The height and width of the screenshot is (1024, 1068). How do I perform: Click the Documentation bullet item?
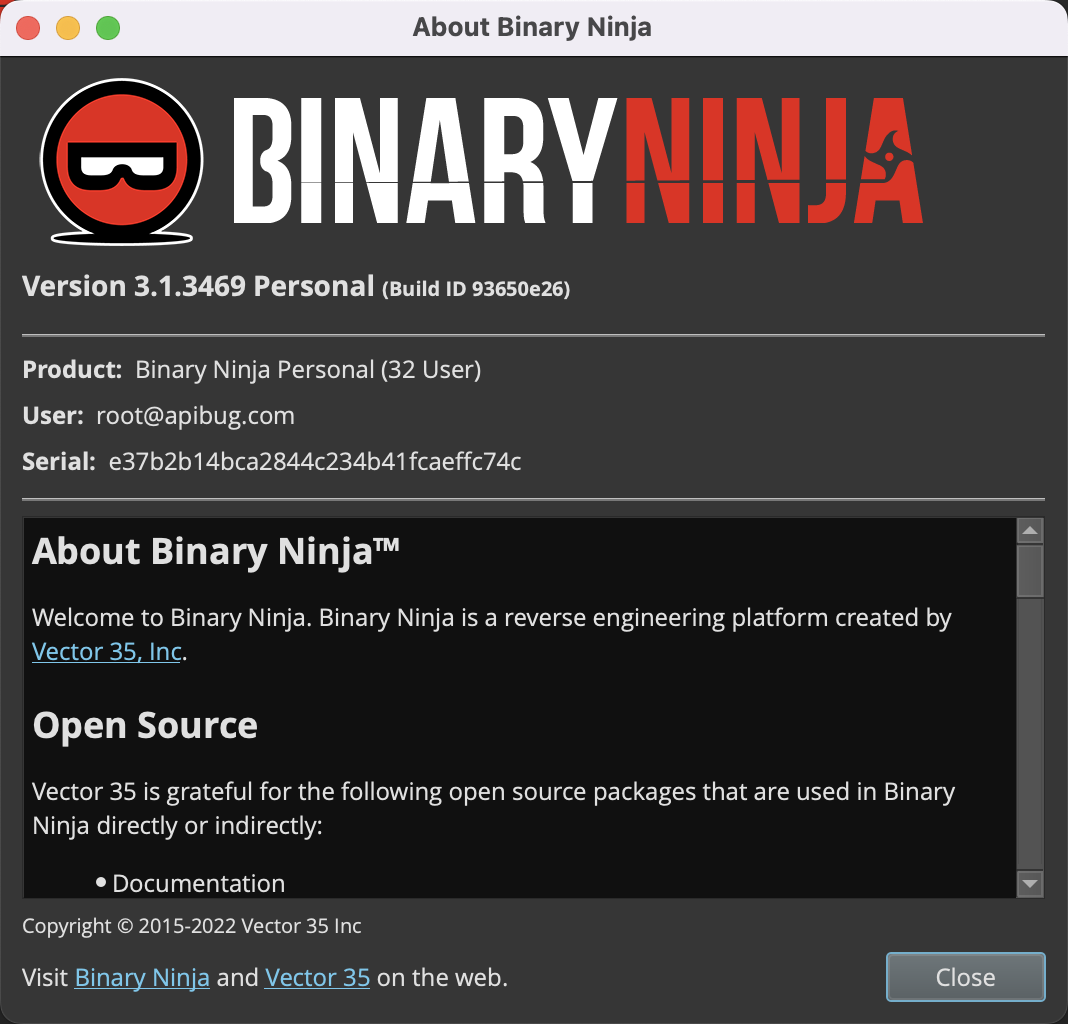point(198,883)
